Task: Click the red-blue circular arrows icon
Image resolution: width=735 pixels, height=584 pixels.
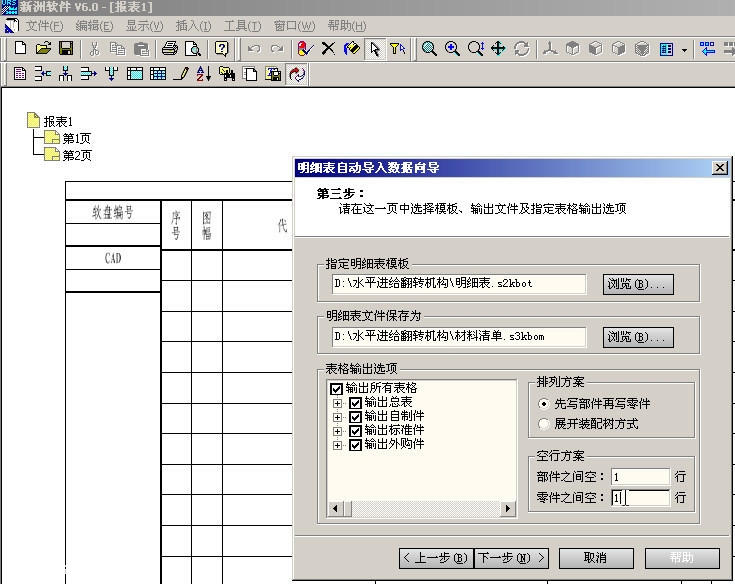Action: (x=297, y=74)
